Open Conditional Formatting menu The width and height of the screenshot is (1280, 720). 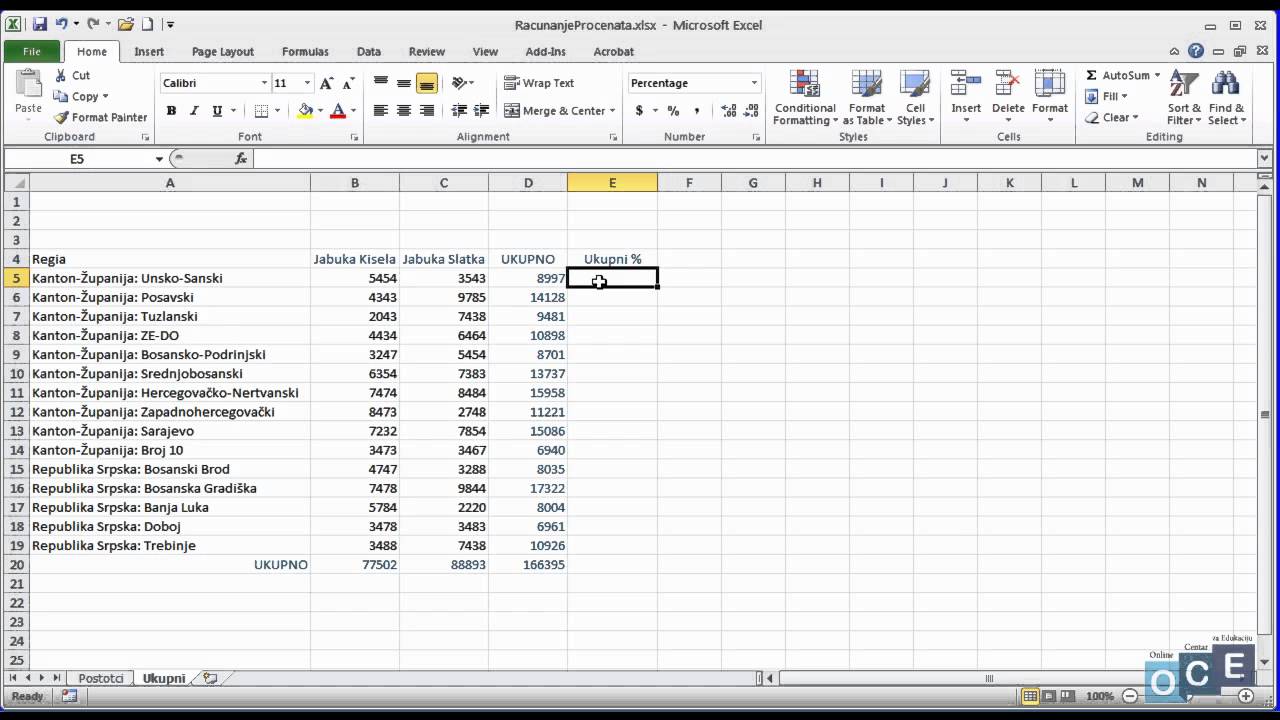click(x=805, y=98)
